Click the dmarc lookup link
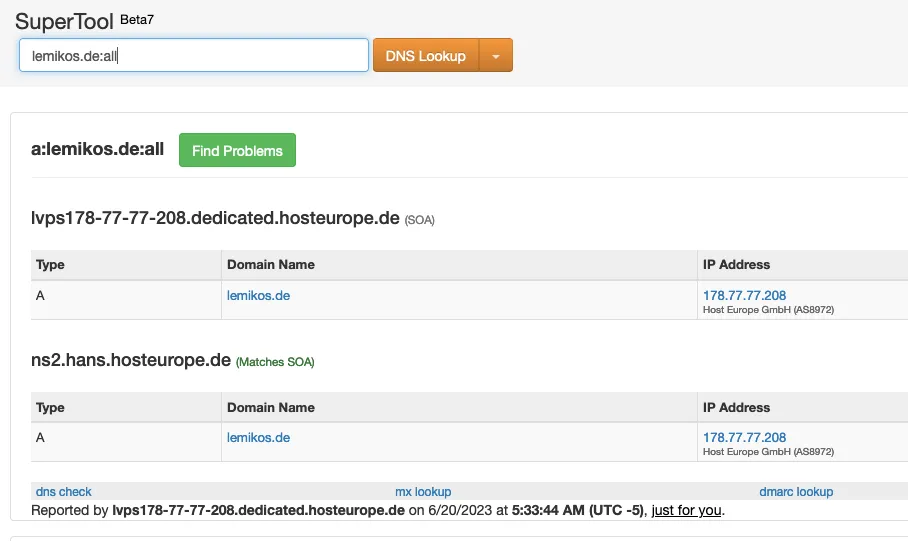Screen dimensions: 908x541 point(796,491)
